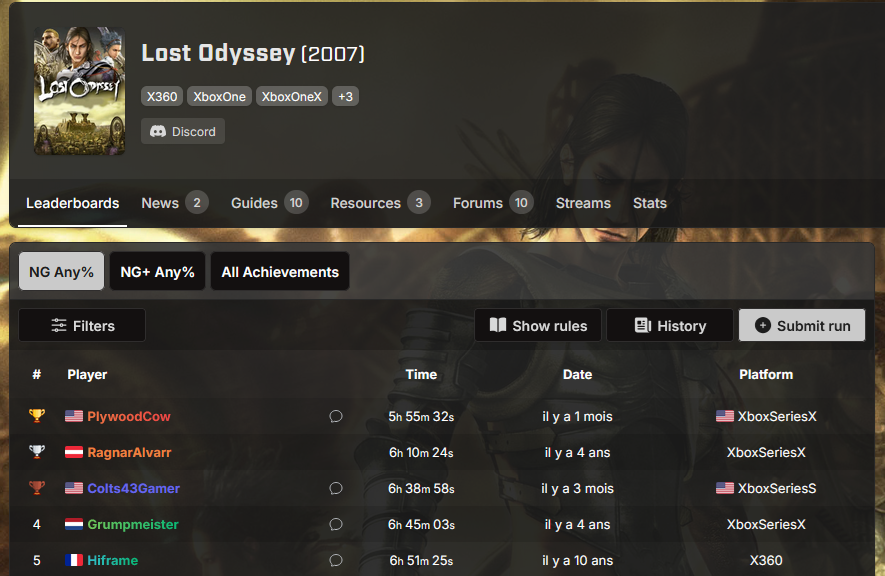Open the 6h 38m 58s run
Viewport: 885px width, 576px height.
pos(421,489)
